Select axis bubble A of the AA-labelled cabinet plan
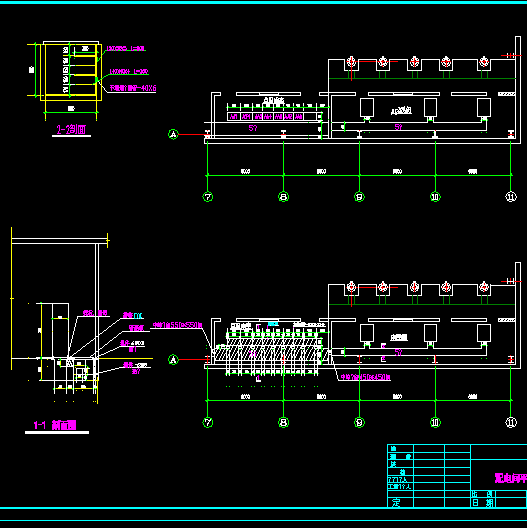Screen dimensions: 527x528 click(x=173, y=134)
